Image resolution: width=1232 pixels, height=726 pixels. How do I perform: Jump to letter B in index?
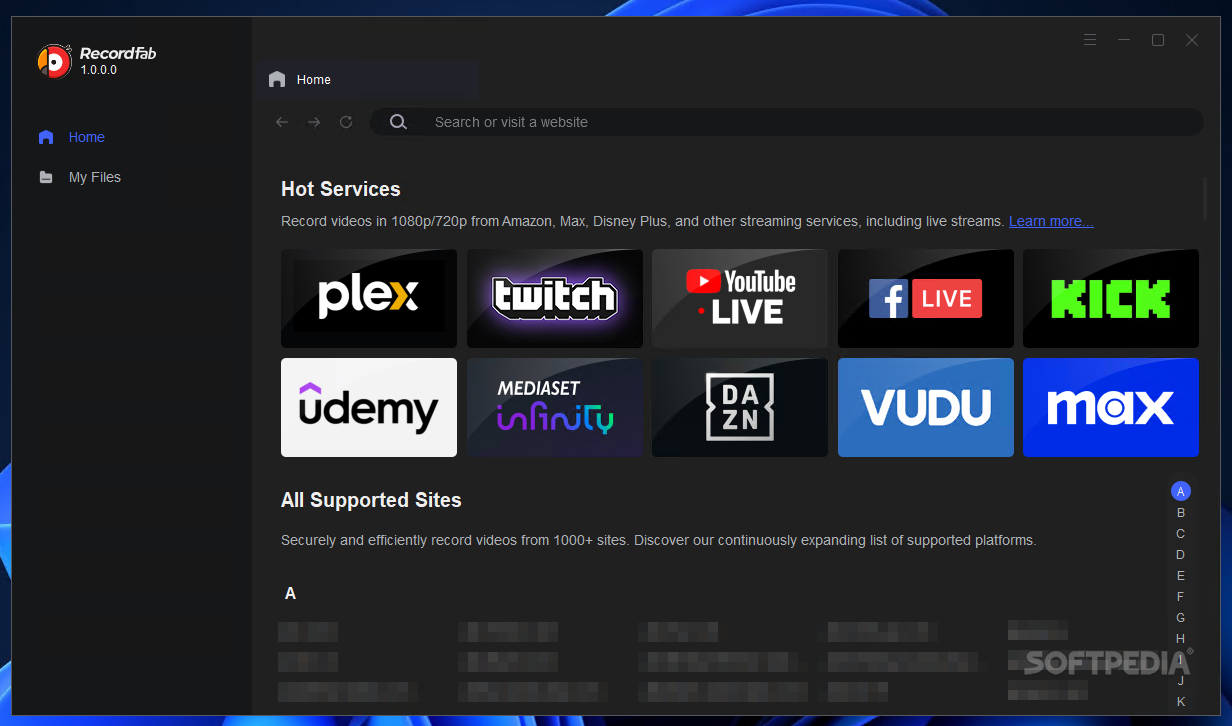1181,512
